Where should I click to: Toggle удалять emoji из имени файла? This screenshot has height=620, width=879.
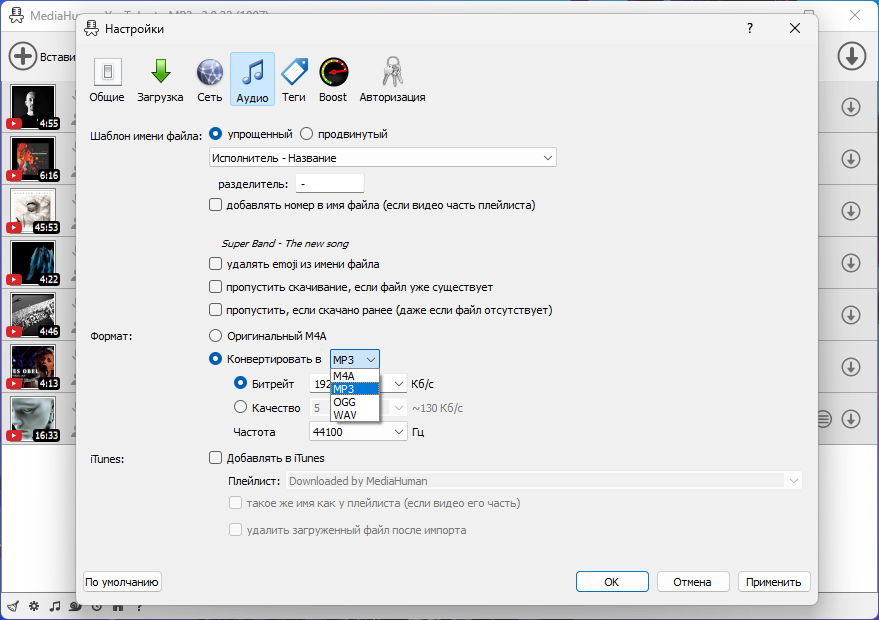(215, 263)
